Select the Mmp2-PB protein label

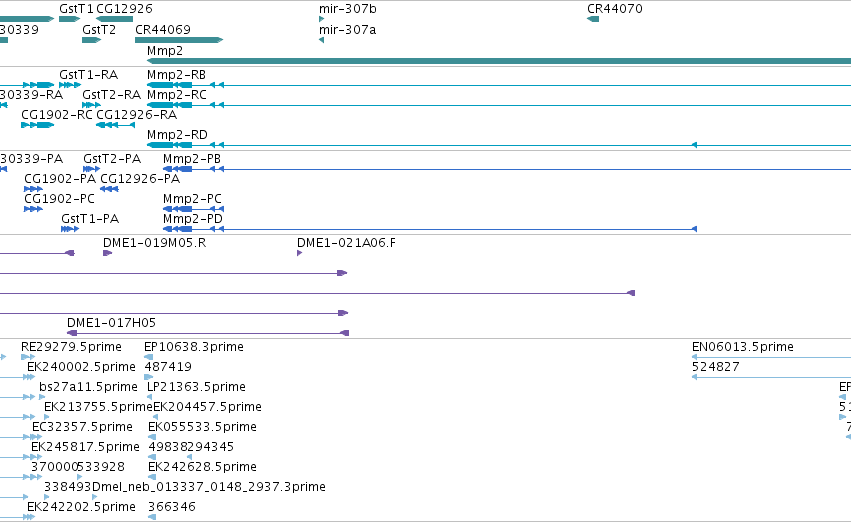[x=192, y=158]
